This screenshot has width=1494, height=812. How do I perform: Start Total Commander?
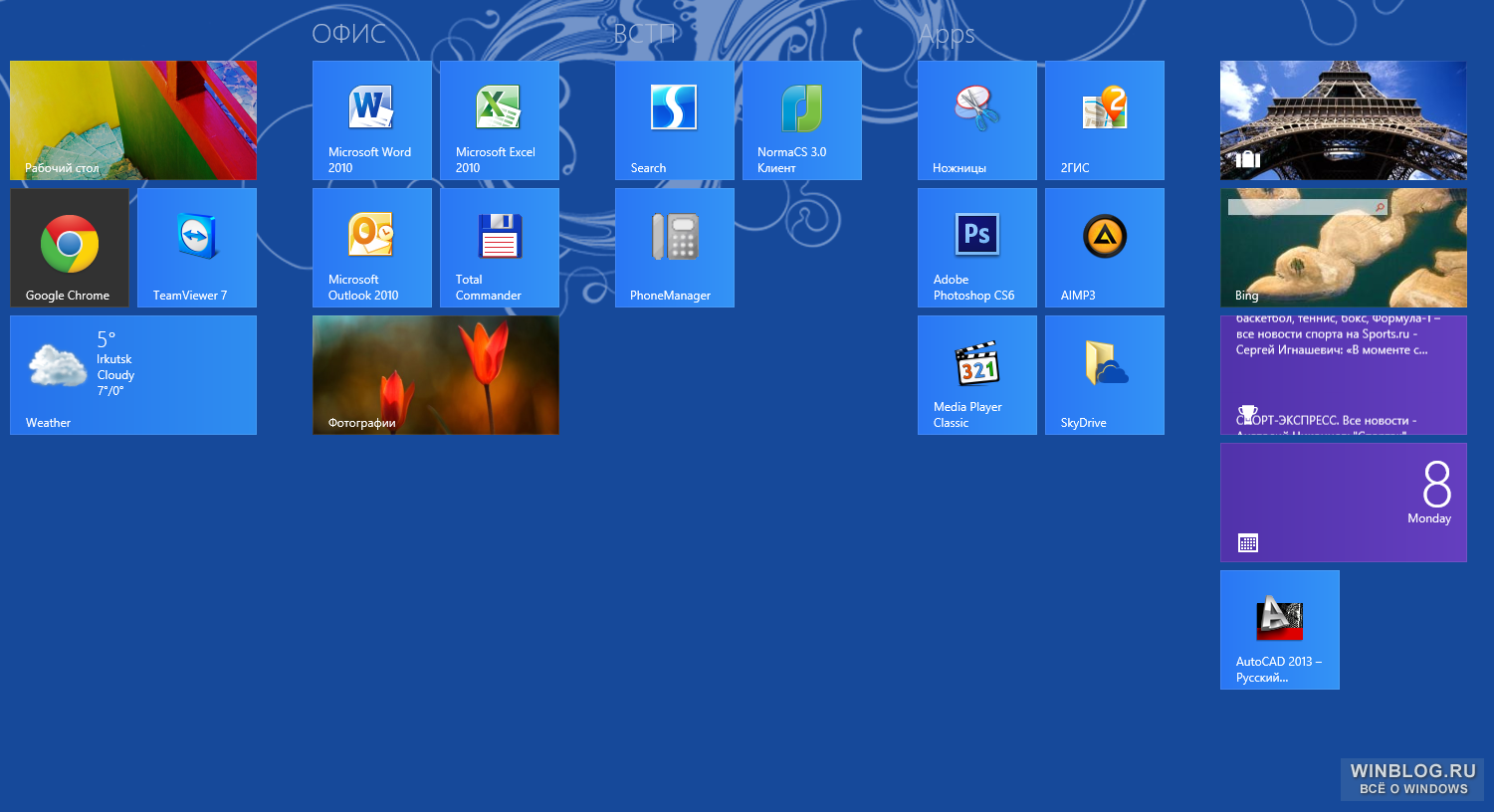pyautogui.click(x=500, y=248)
